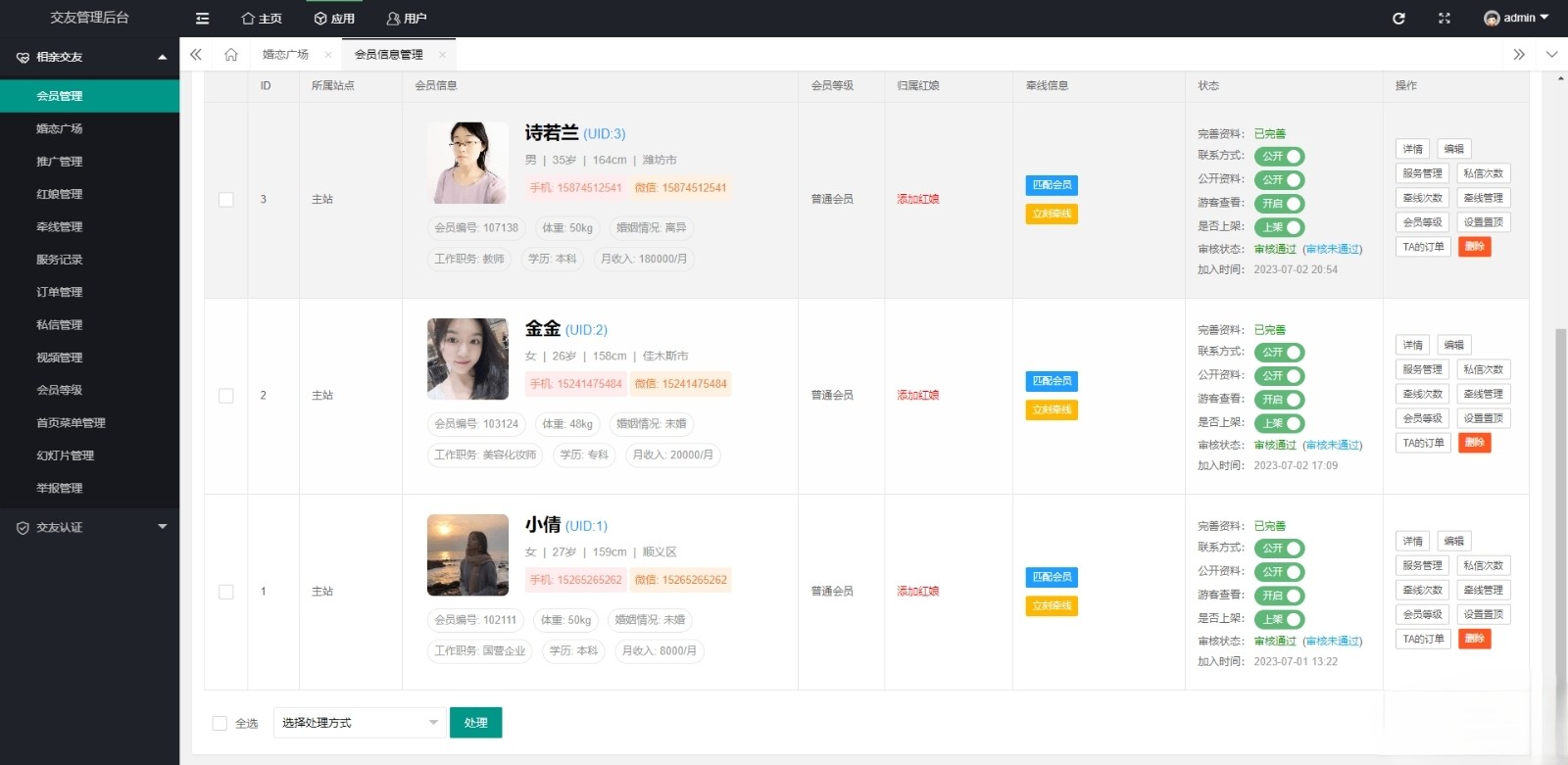Toggle 联系方式 switch for 小倩
1568x765 pixels.
[1280, 549]
